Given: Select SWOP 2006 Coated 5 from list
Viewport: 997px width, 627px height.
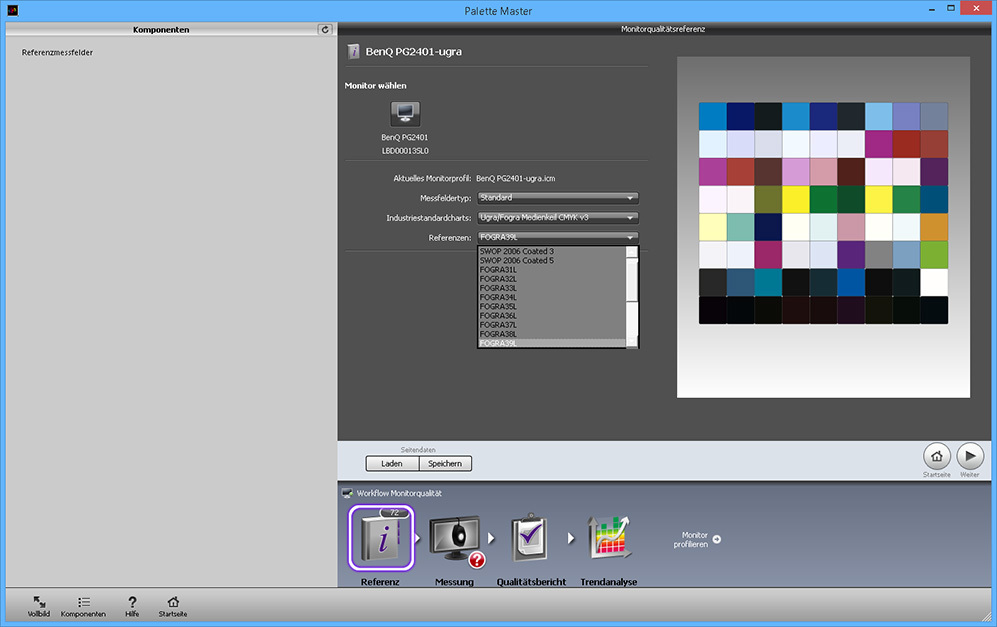Looking at the screenshot, I should (551, 261).
